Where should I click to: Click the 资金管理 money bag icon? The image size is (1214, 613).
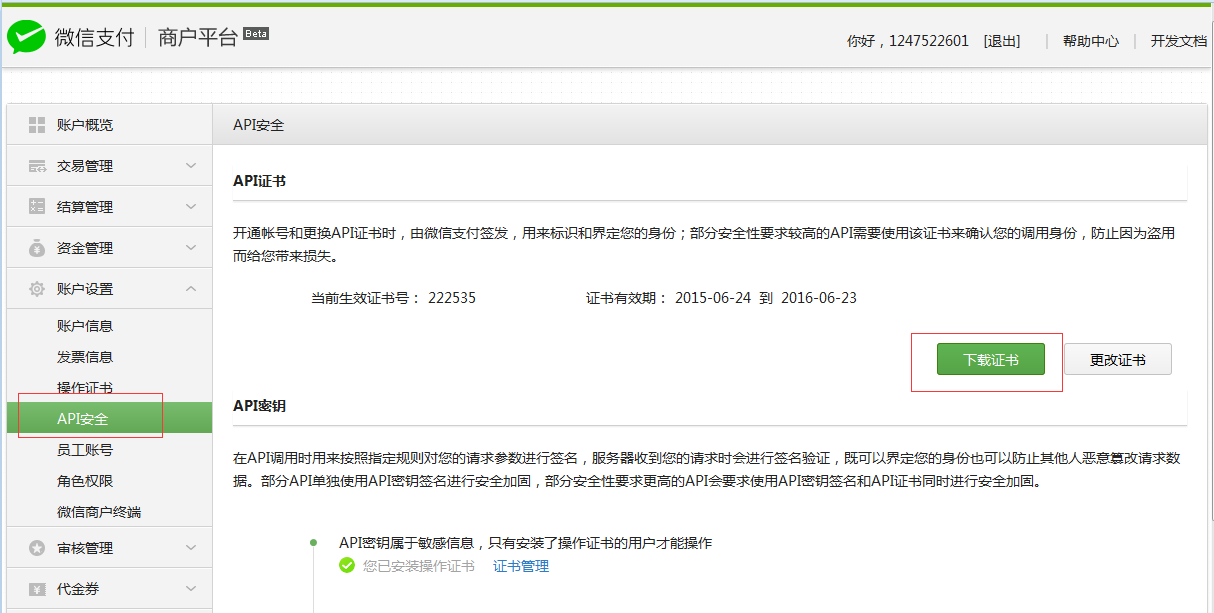click(x=37, y=248)
